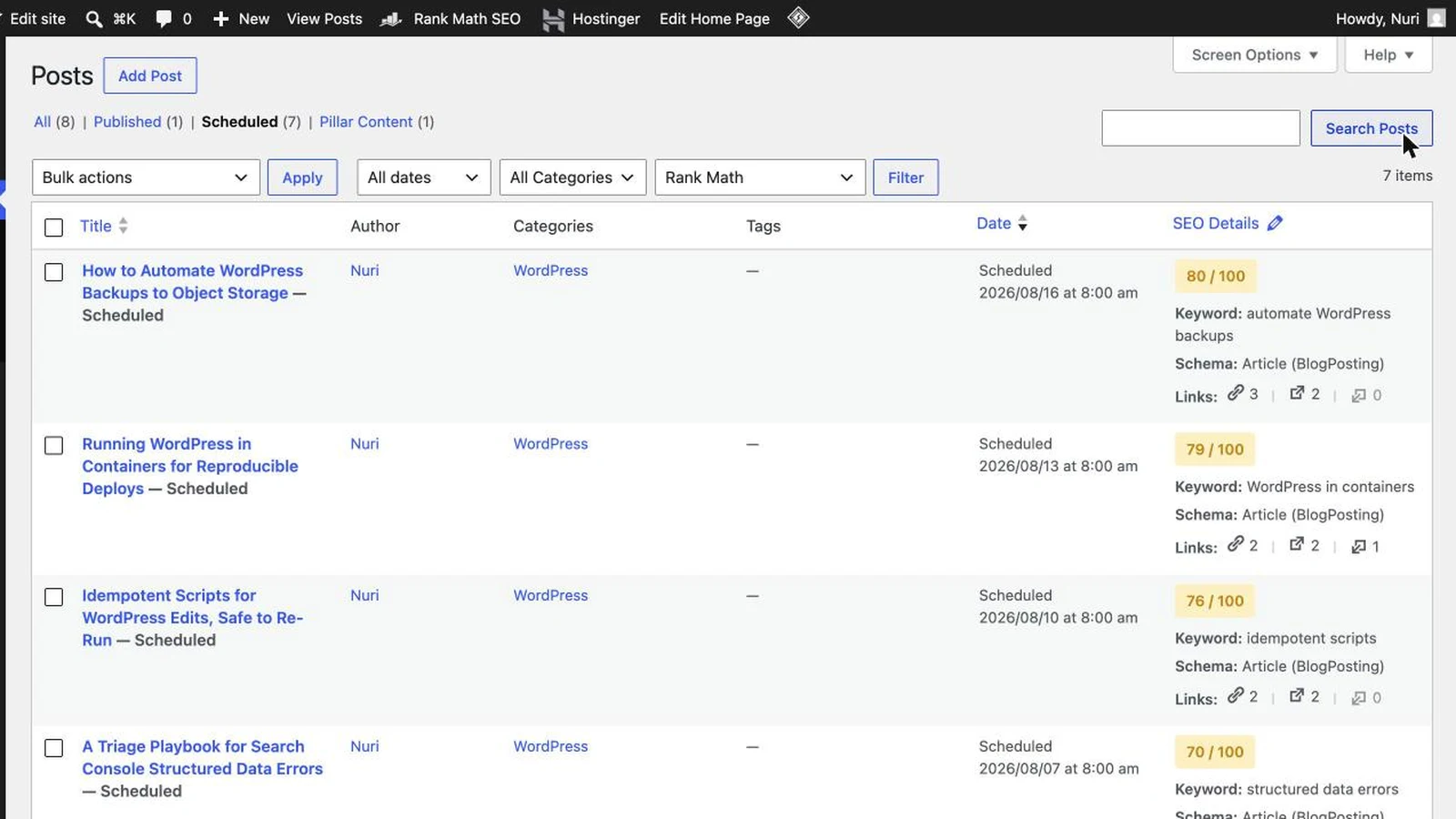Click date text 2026/08/13 at 8:00 am

pos(1058,466)
